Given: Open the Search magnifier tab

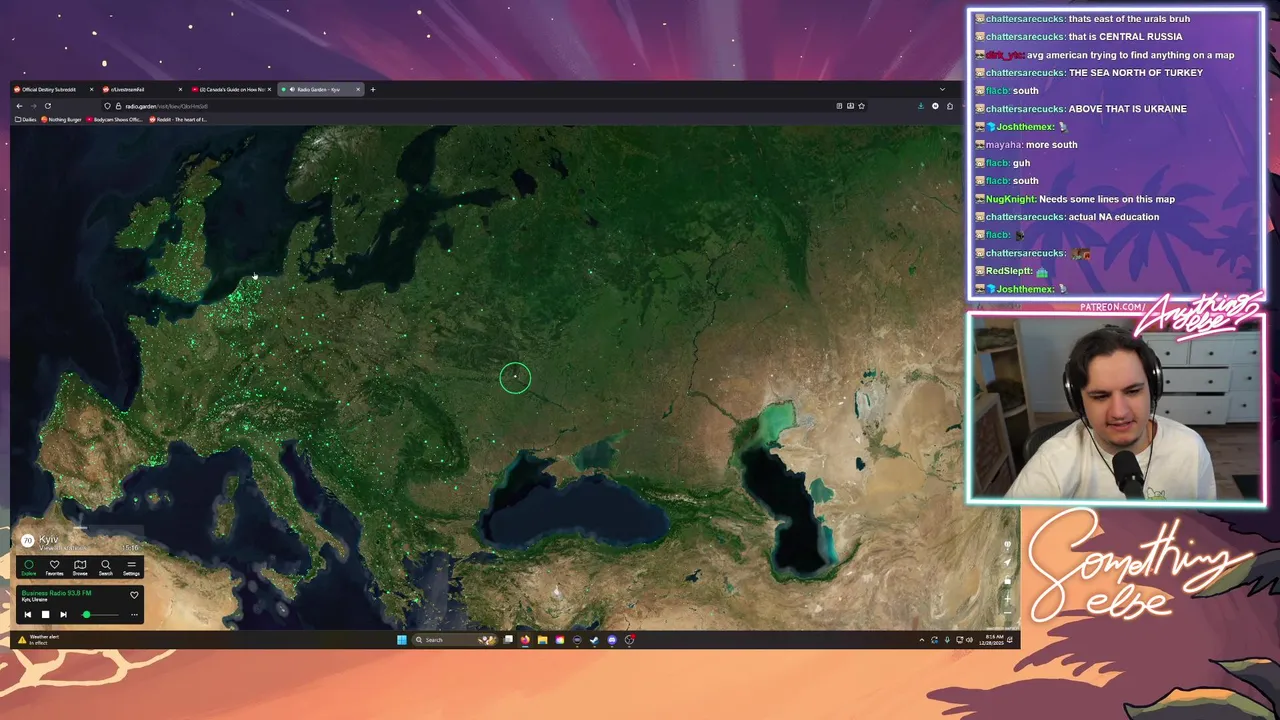Looking at the screenshot, I should tap(106, 567).
